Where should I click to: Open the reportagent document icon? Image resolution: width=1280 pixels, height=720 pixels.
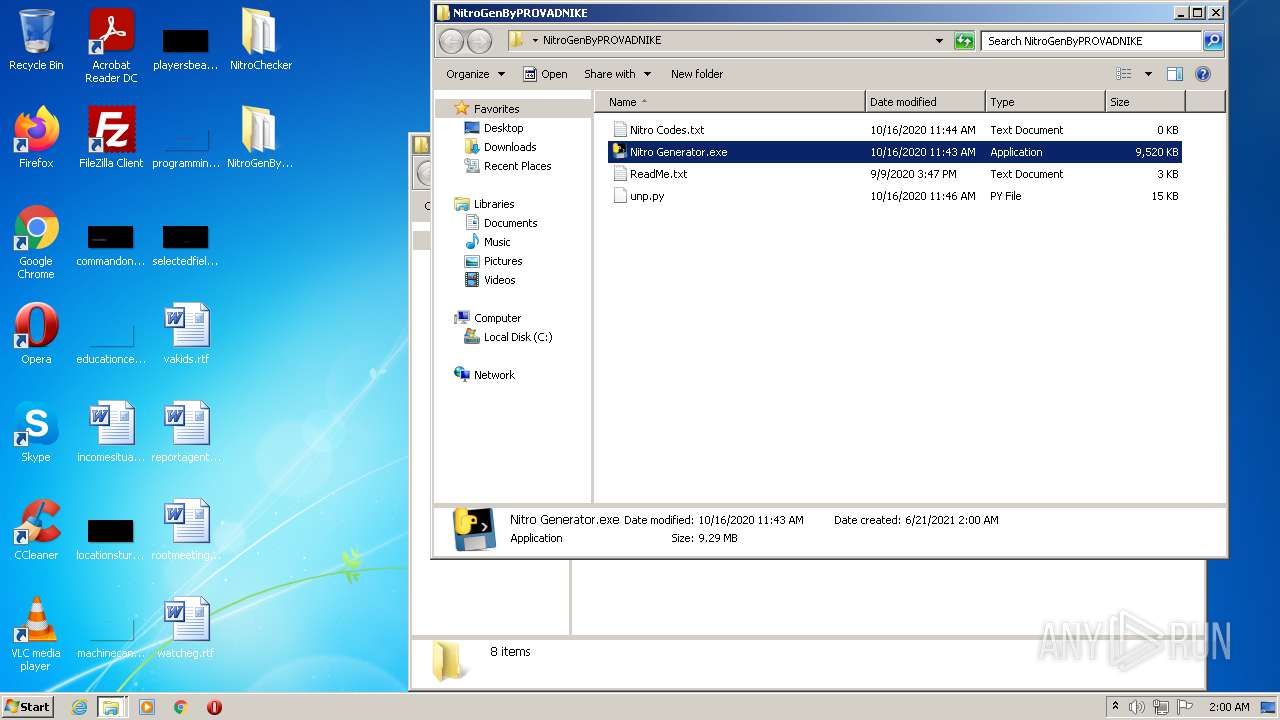tap(186, 432)
